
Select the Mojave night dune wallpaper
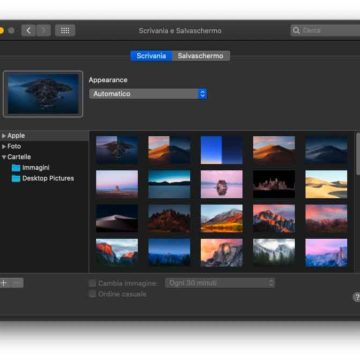pos(326,150)
